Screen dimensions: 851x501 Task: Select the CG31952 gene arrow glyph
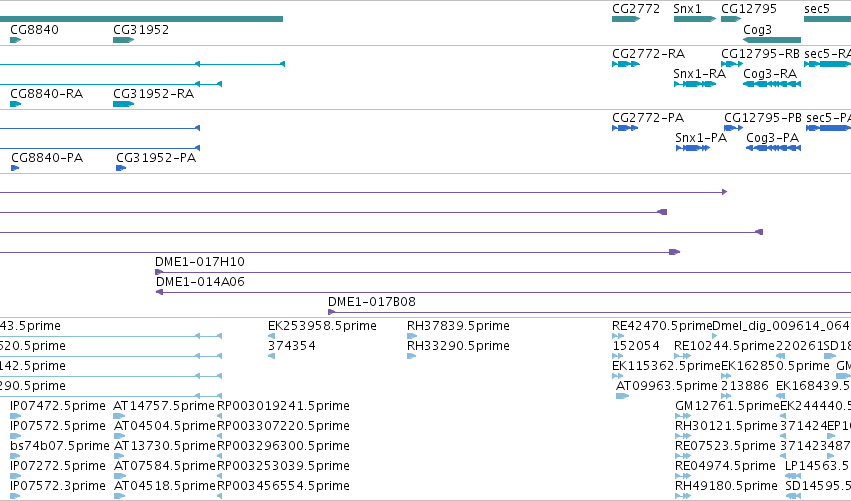coord(123,40)
